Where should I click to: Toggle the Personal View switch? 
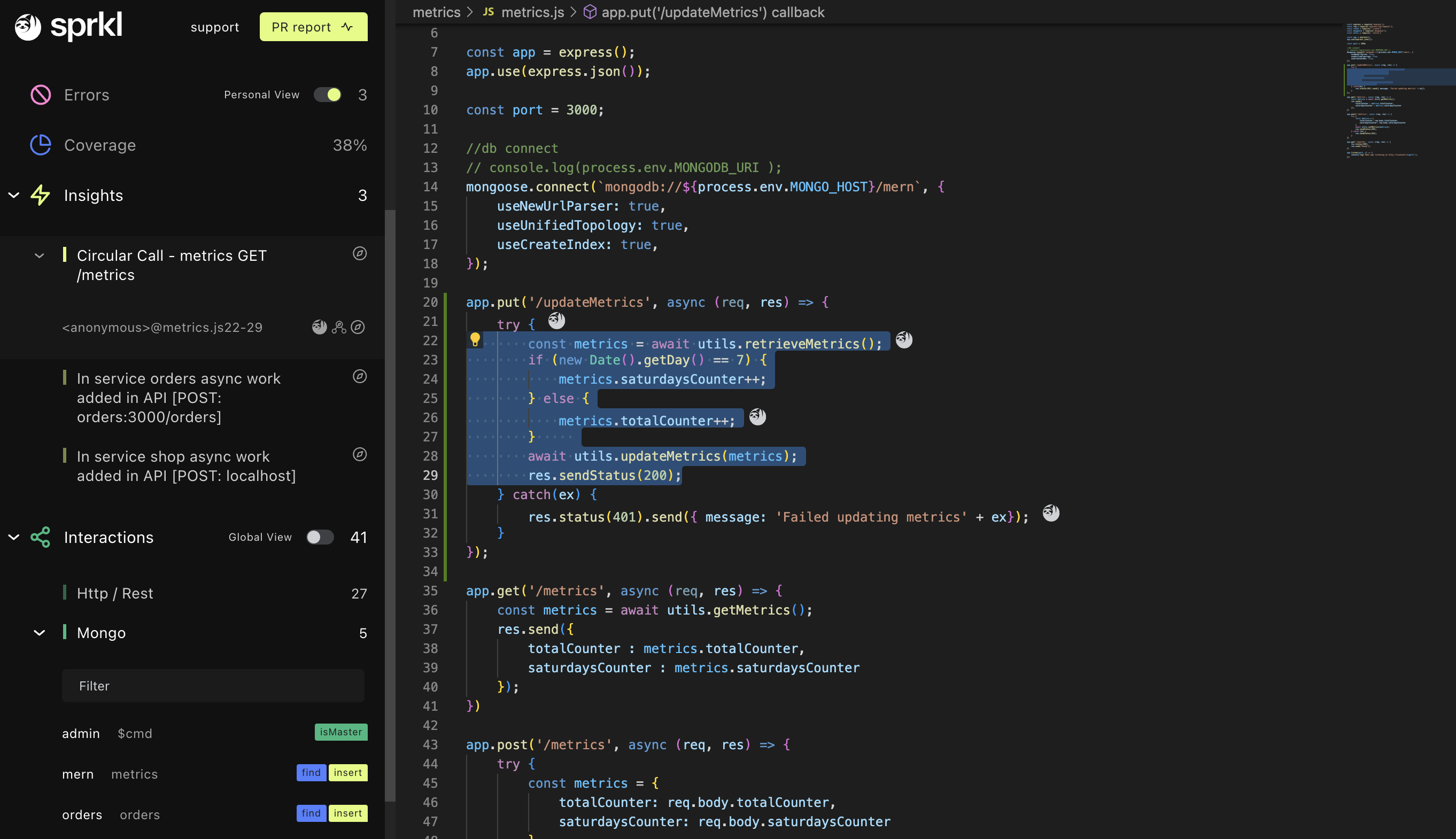click(328, 95)
